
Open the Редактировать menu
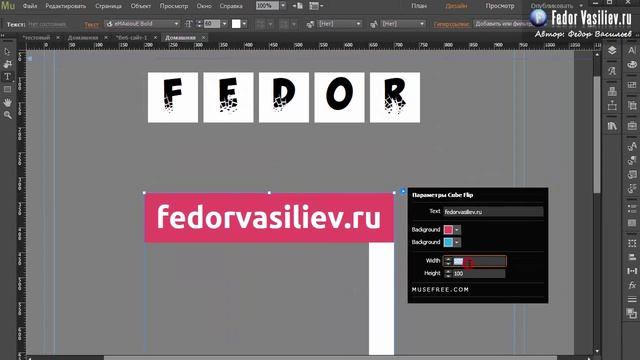pos(66,6)
